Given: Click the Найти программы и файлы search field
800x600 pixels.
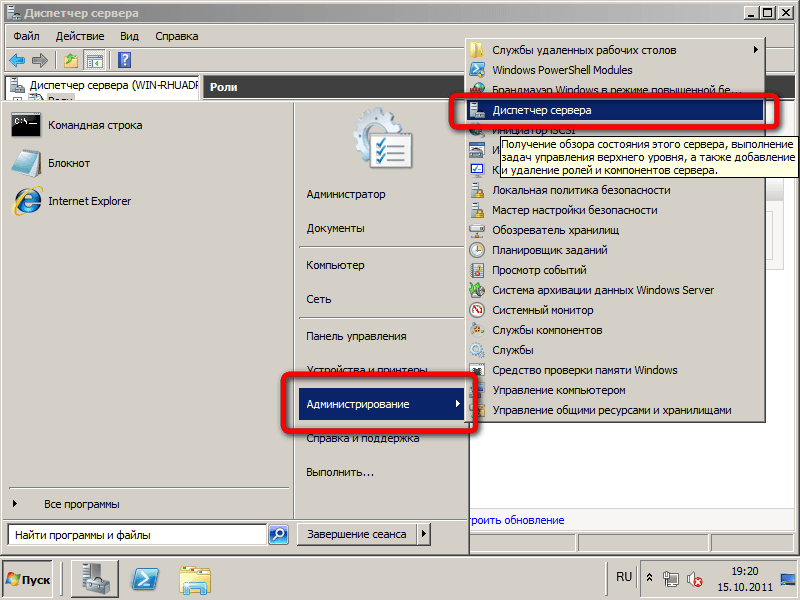Looking at the screenshot, I should [x=138, y=535].
